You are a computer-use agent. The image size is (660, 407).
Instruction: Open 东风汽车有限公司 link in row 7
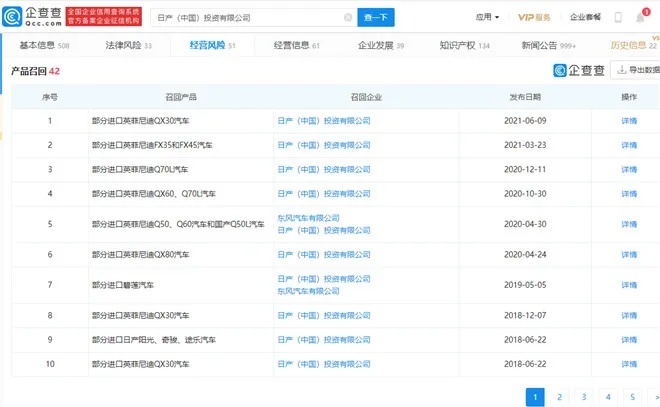[x=308, y=291]
